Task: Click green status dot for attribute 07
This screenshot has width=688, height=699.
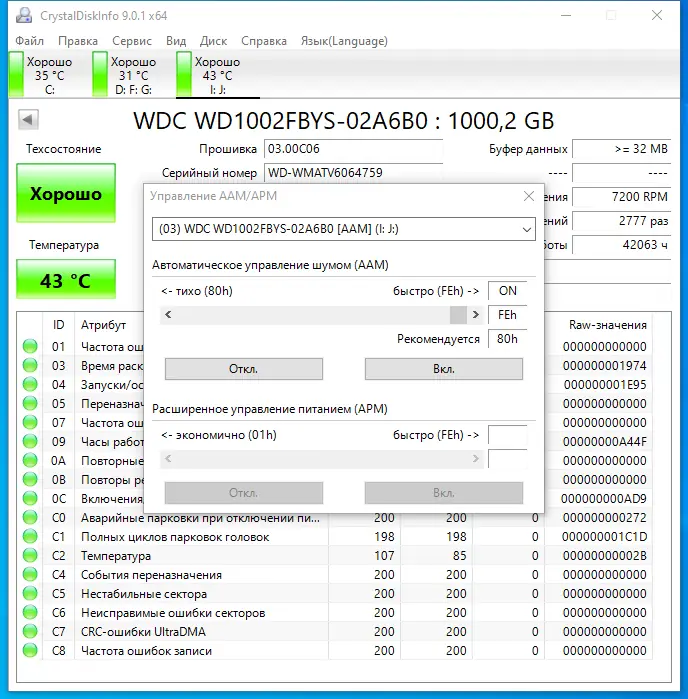Action: click(30, 422)
